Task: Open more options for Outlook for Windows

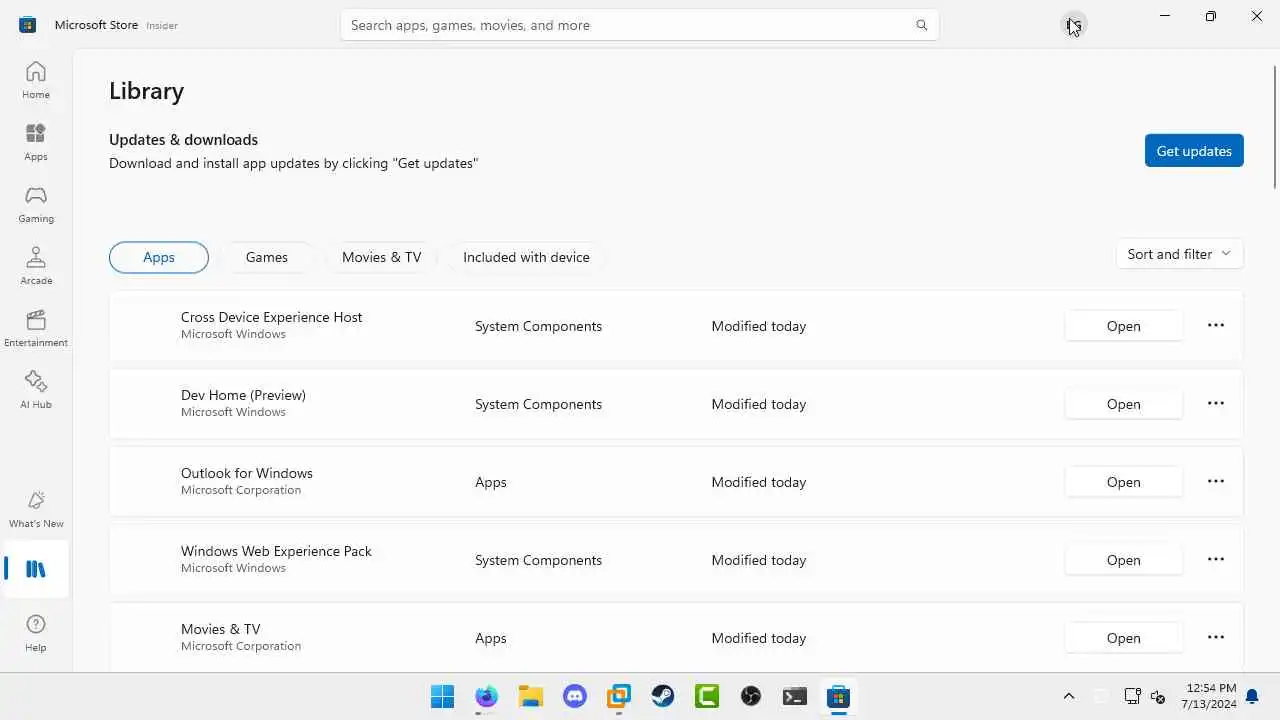Action: coord(1216,482)
